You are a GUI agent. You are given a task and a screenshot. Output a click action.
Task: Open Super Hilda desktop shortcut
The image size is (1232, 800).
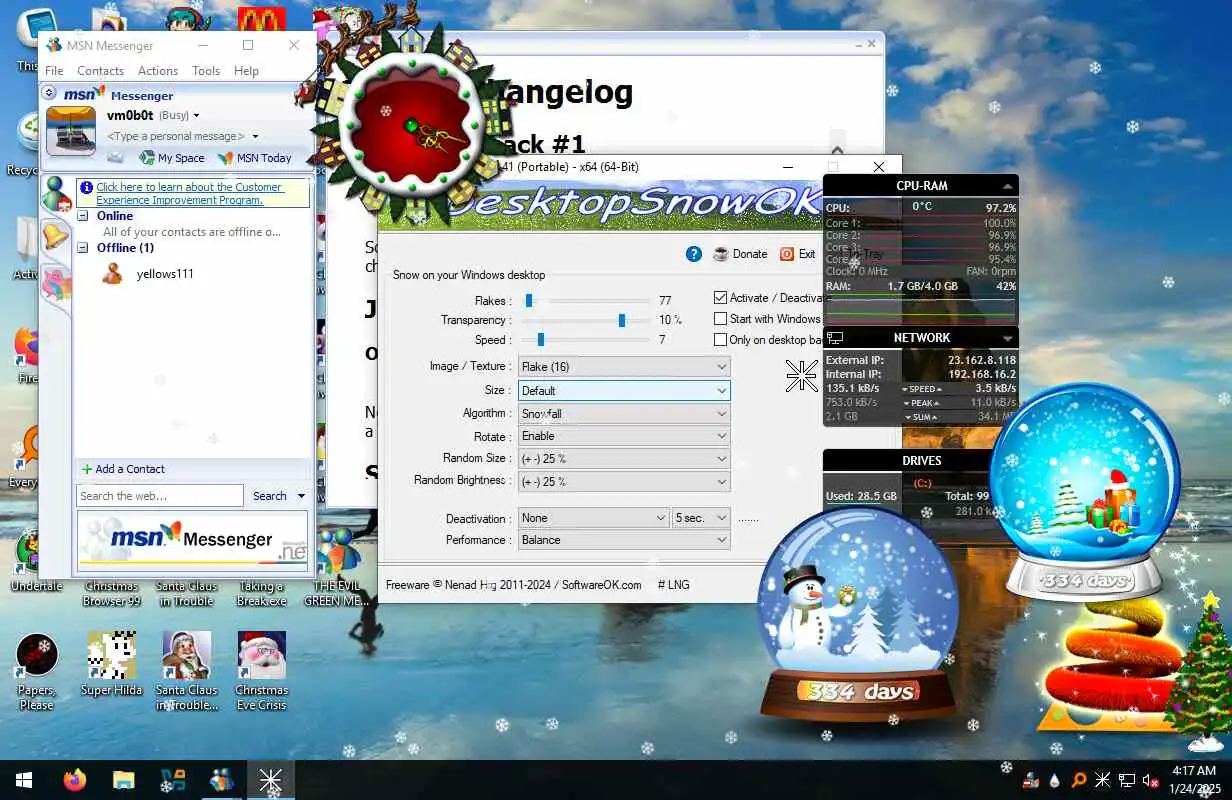(111, 664)
